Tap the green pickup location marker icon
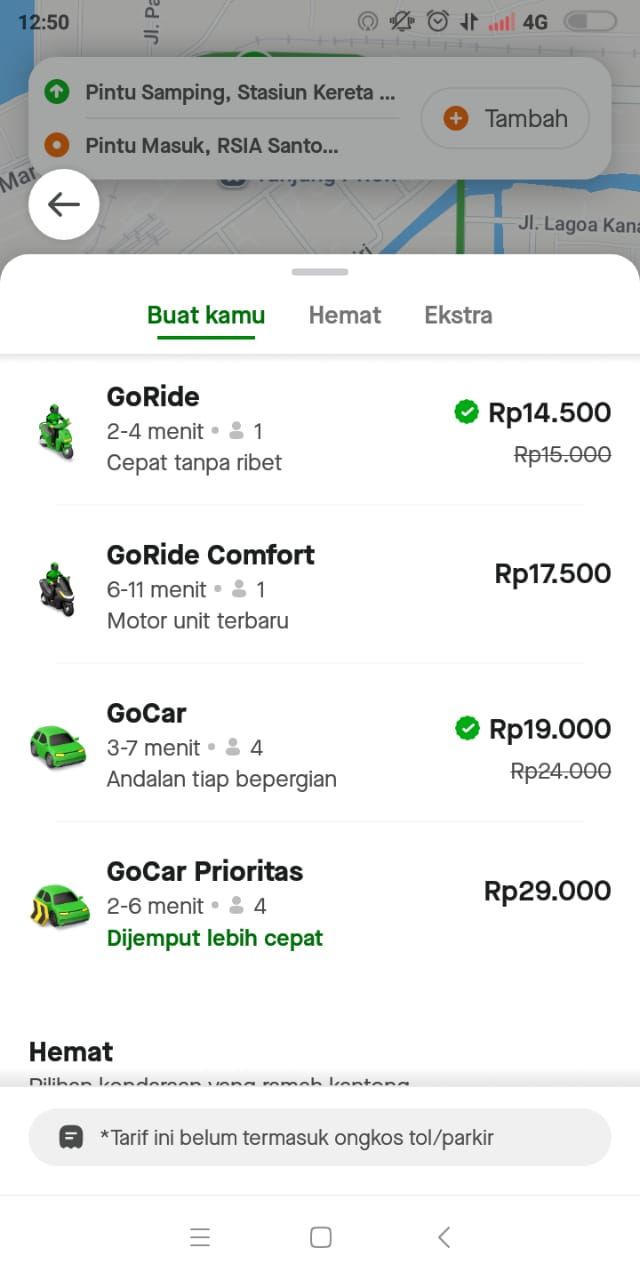This screenshot has width=640, height=1280. (x=57, y=92)
